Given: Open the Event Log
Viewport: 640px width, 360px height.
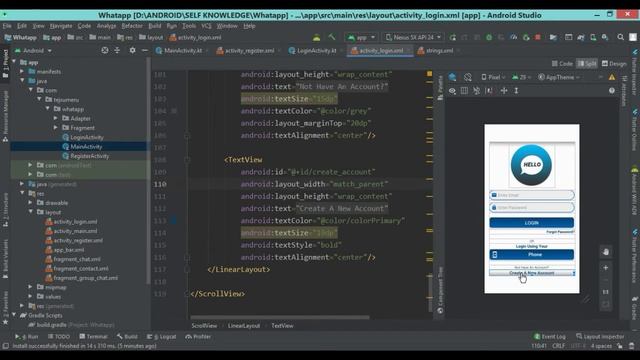Looking at the screenshot, I should tap(550, 337).
